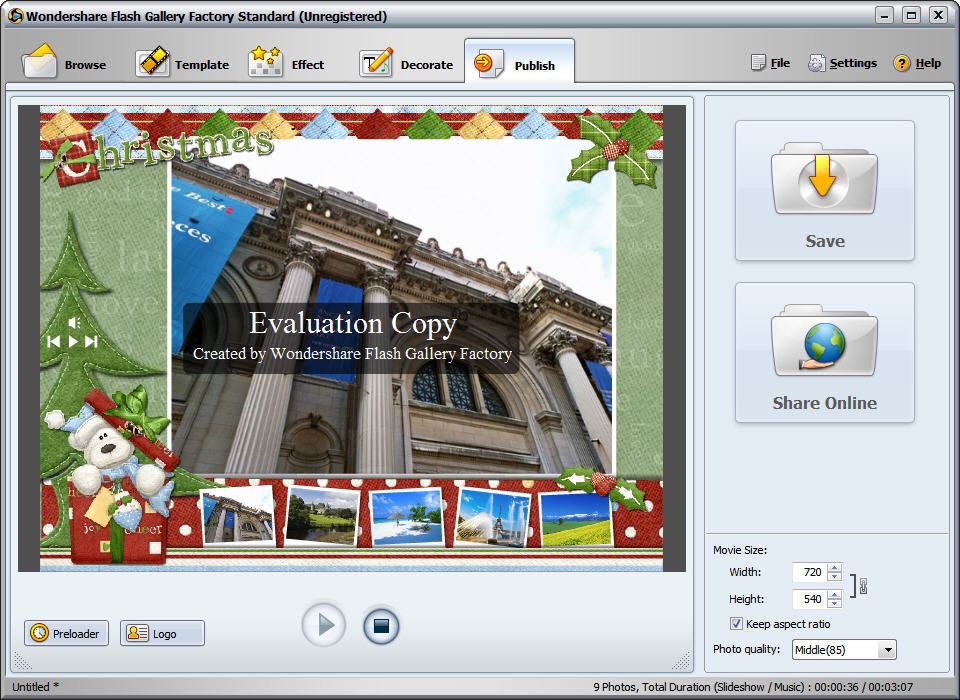Open the Settings panel
The height and width of the screenshot is (700, 960).
click(x=843, y=62)
